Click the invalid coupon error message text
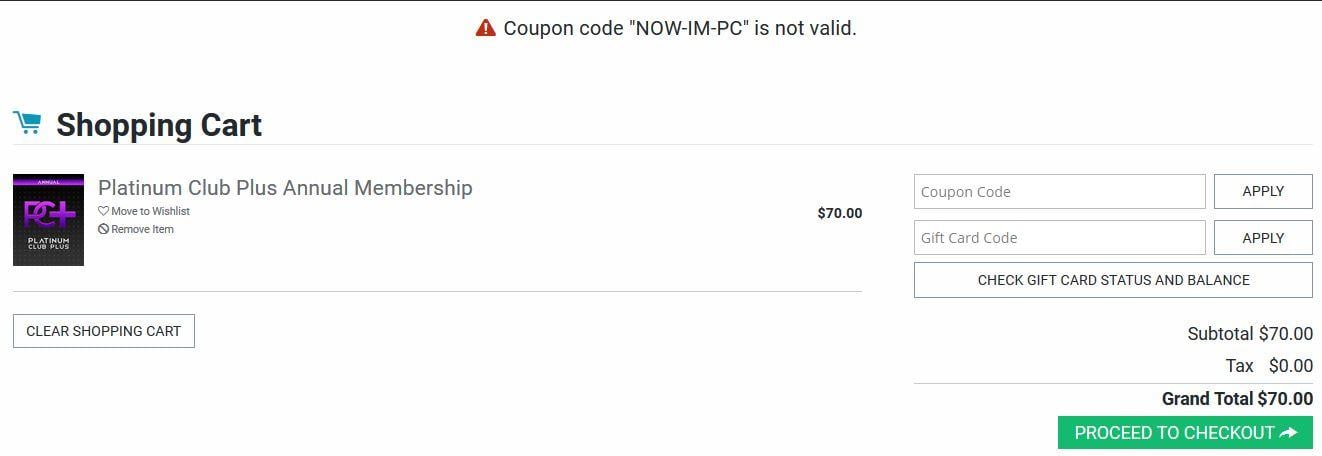1322x456 pixels. pos(680,28)
